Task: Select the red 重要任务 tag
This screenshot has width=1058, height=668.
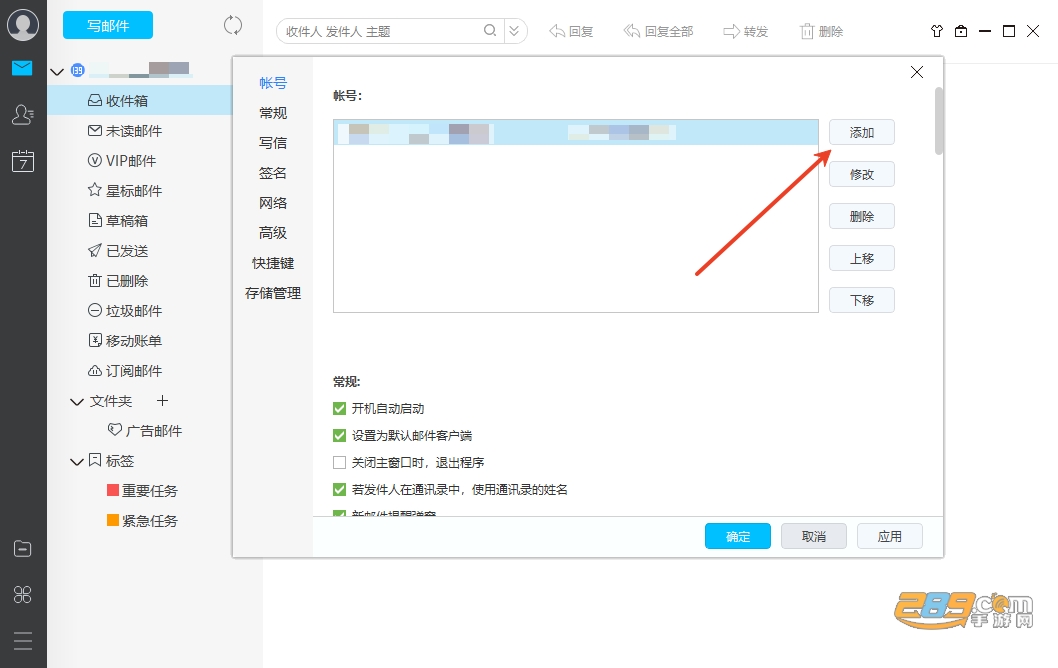Action: tap(142, 491)
